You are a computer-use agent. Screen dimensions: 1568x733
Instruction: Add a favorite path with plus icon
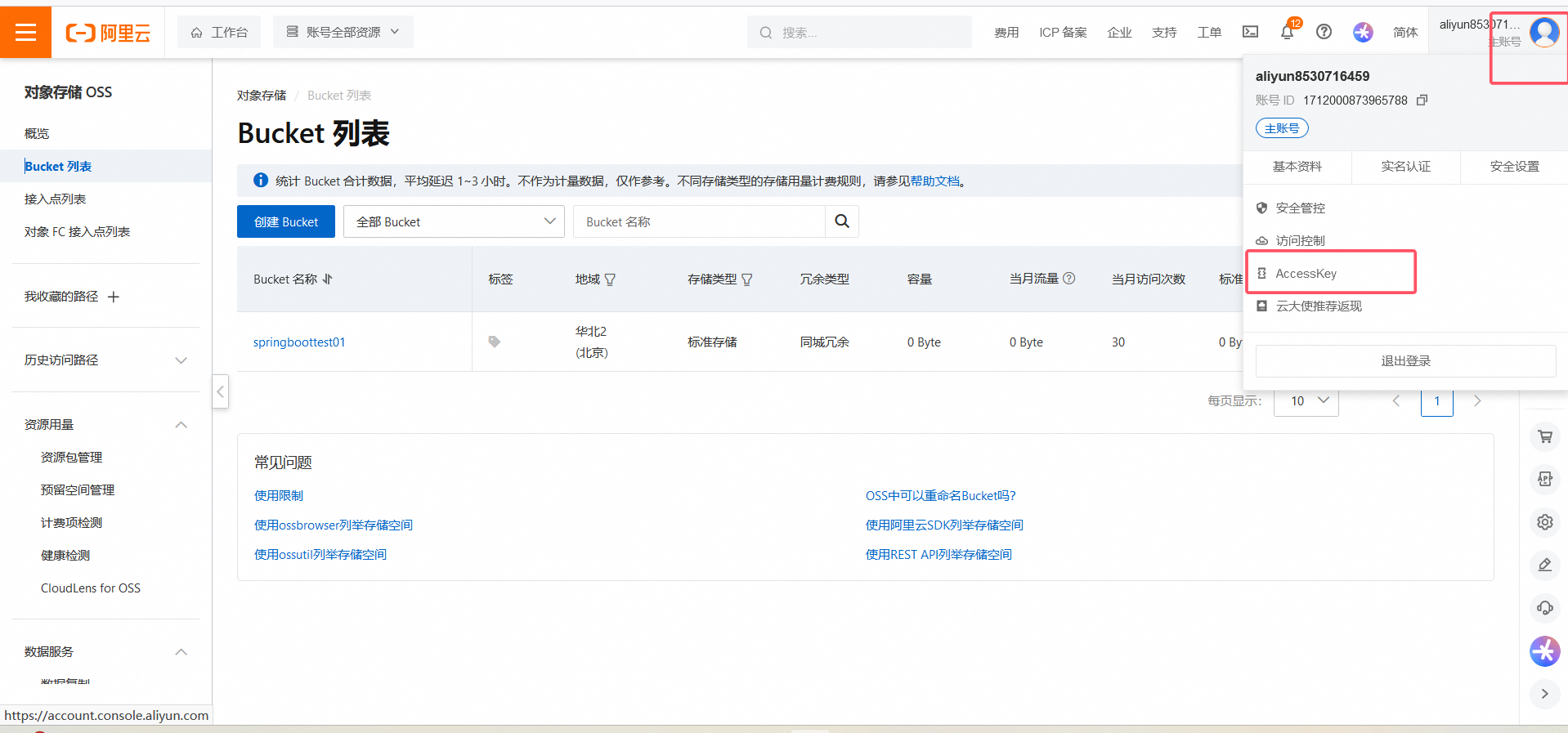114,297
